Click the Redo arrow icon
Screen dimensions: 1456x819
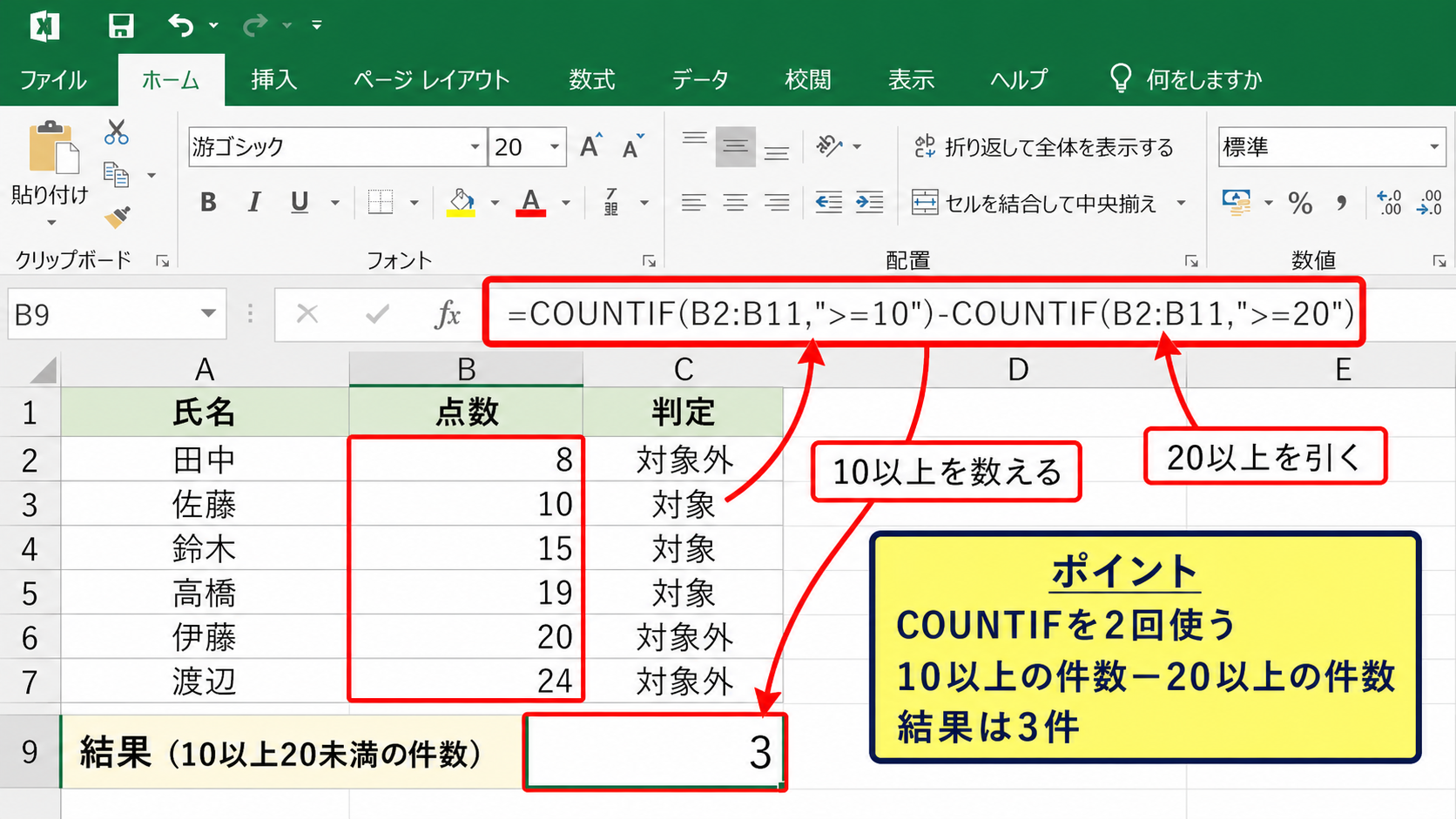pyautogui.click(x=255, y=25)
